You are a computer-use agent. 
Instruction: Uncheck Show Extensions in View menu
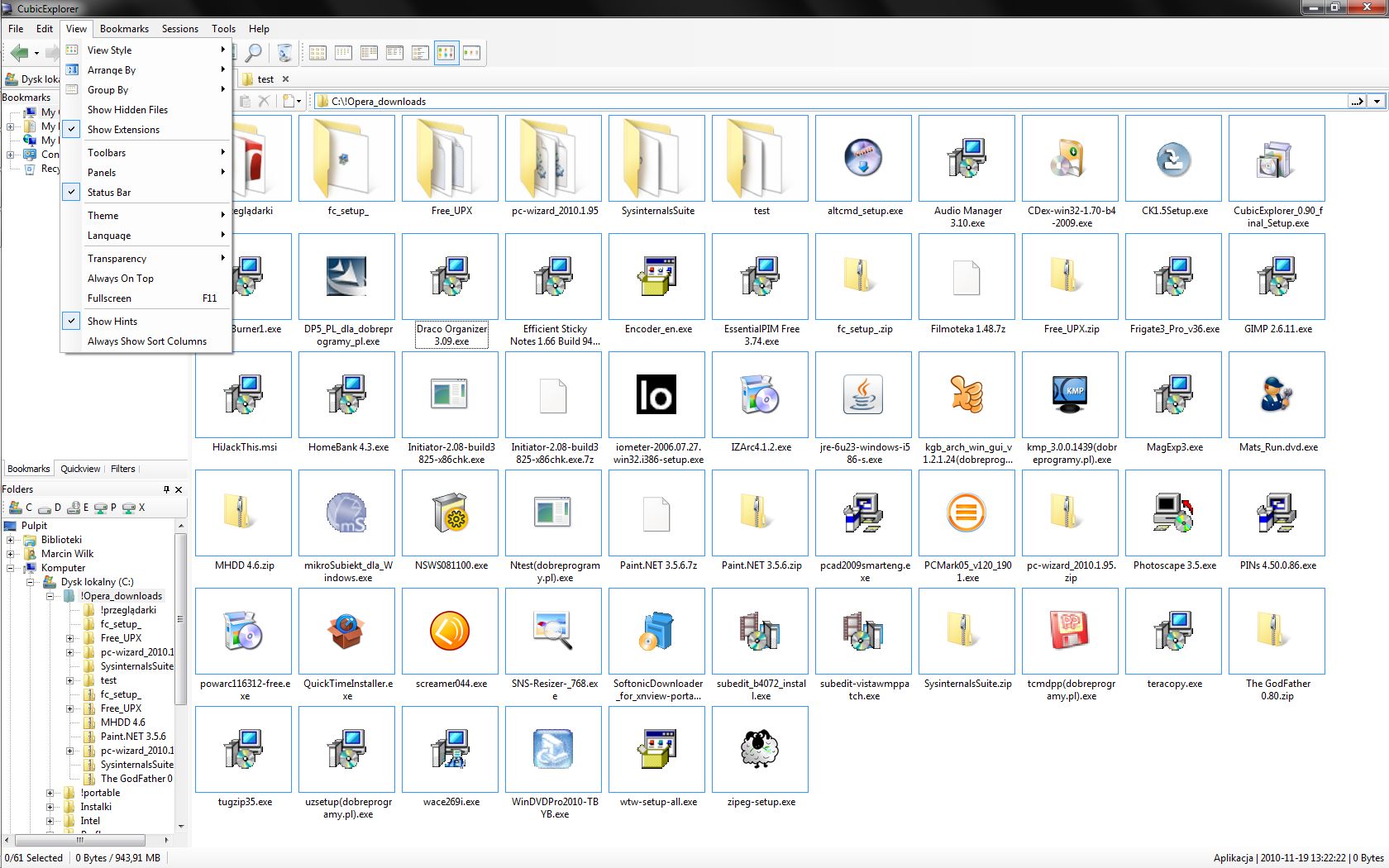(x=146, y=130)
